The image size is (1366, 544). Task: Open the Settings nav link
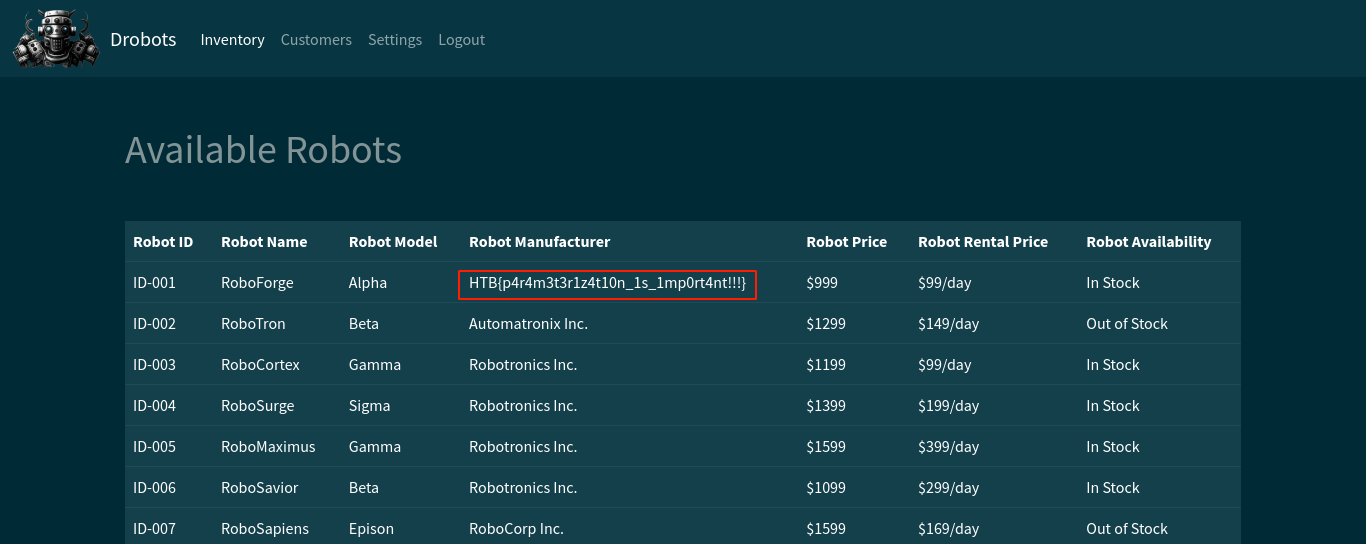(395, 40)
